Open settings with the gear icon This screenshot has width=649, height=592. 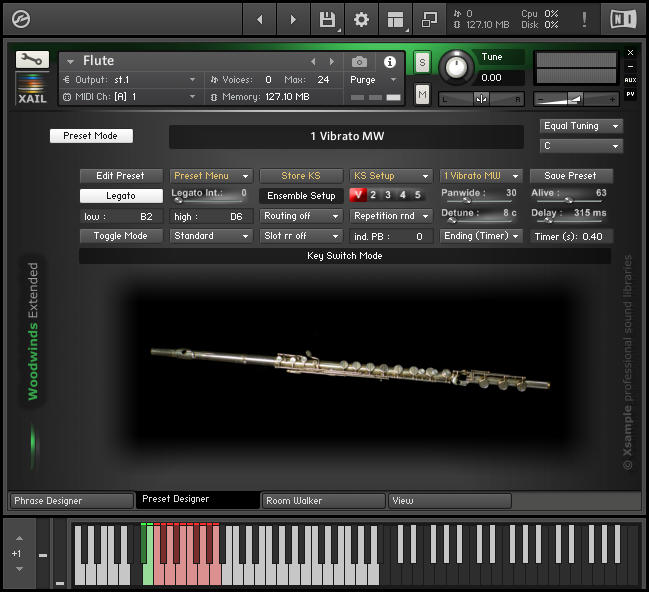pos(361,19)
